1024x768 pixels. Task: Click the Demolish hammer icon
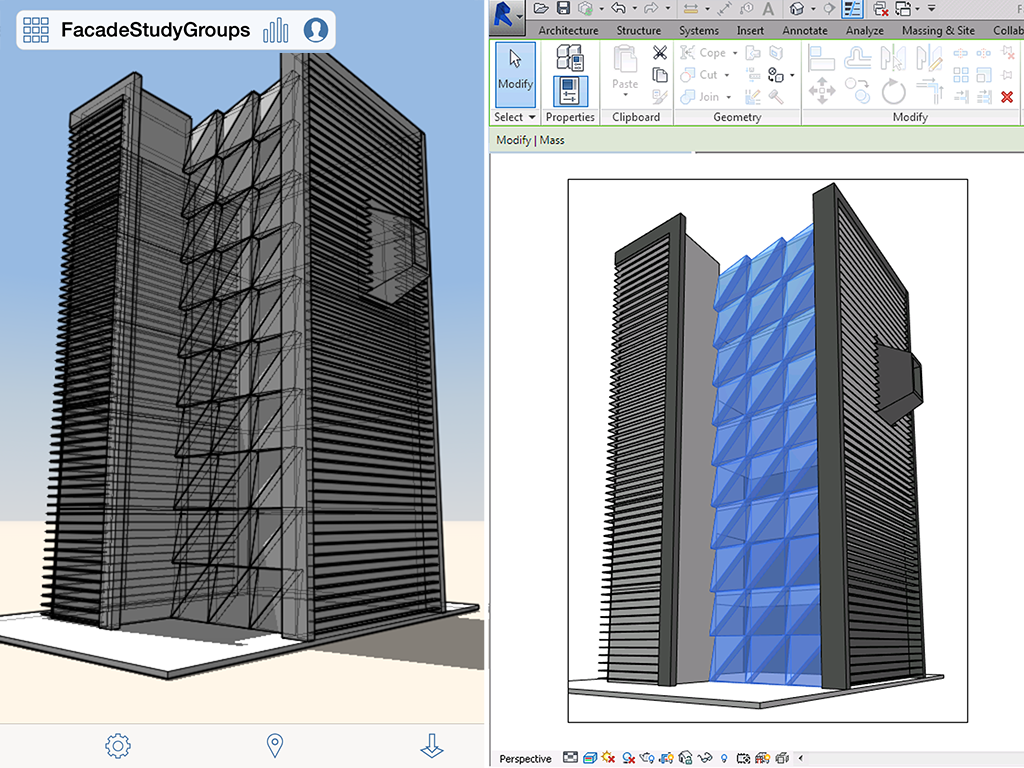tap(776, 97)
